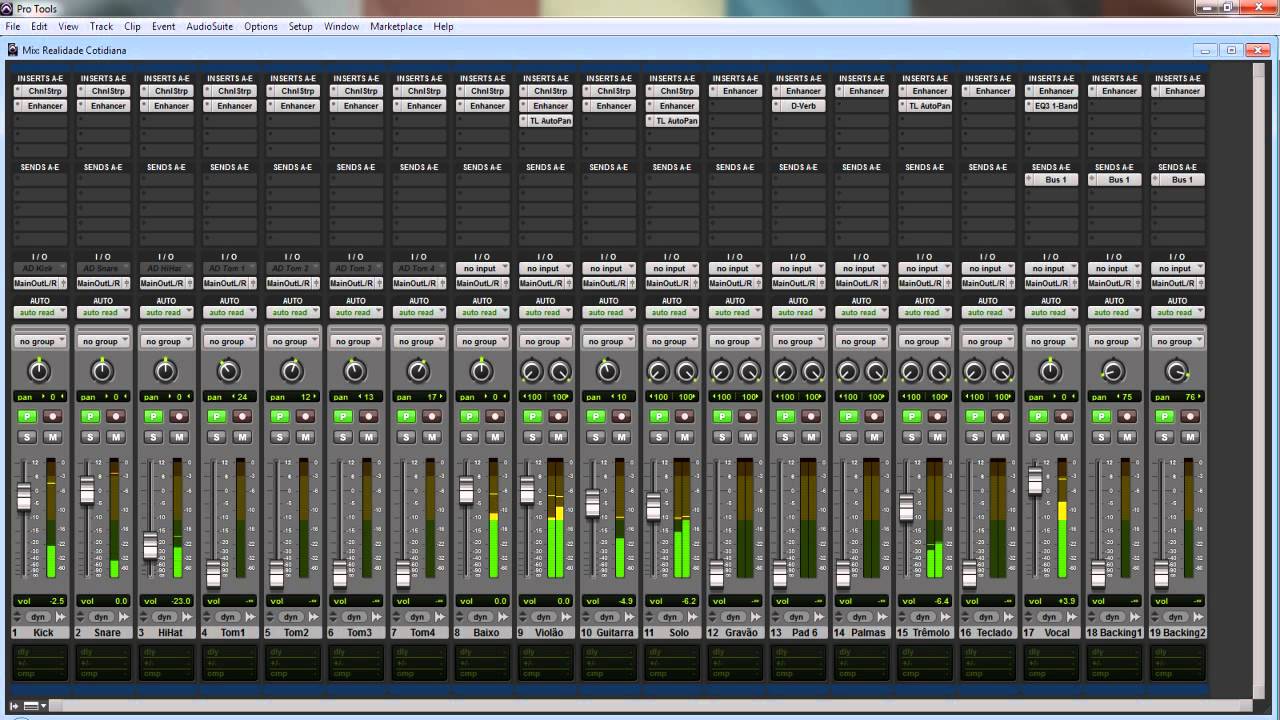The width and height of the screenshot is (1280, 720).
Task: Solo the Kick track
Action: (x=27, y=437)
